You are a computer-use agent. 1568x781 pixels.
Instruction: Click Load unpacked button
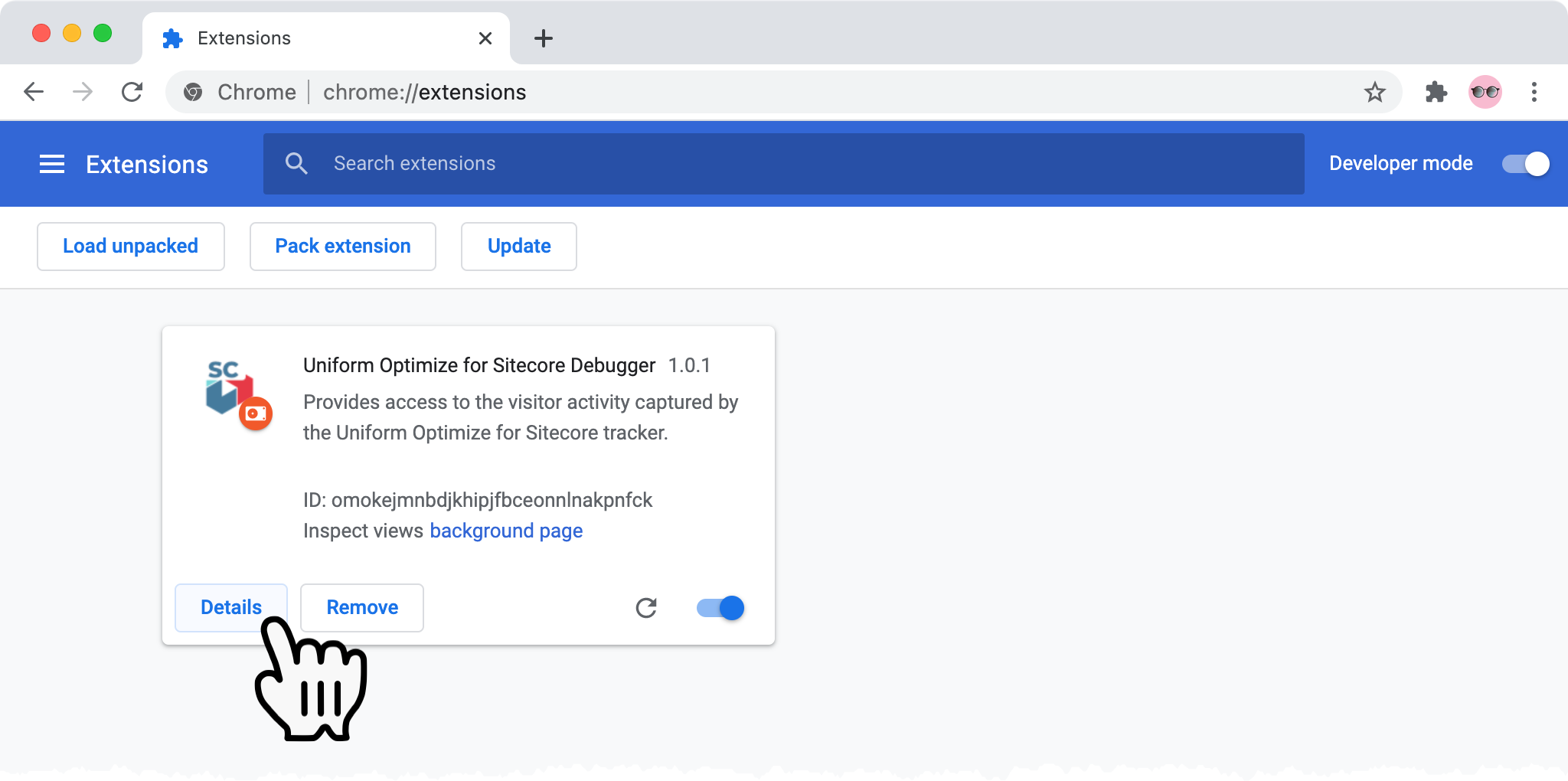point(131,247)
